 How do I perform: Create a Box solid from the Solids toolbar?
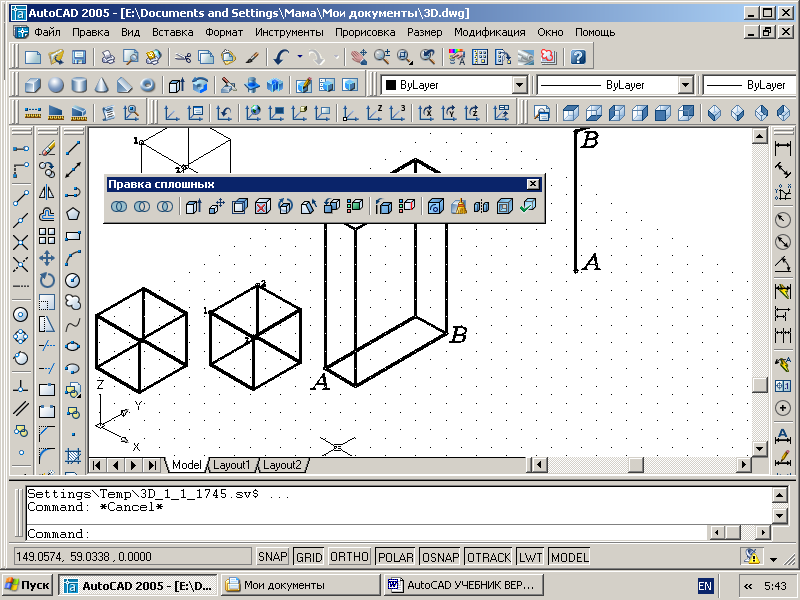[x=33, y=85]
